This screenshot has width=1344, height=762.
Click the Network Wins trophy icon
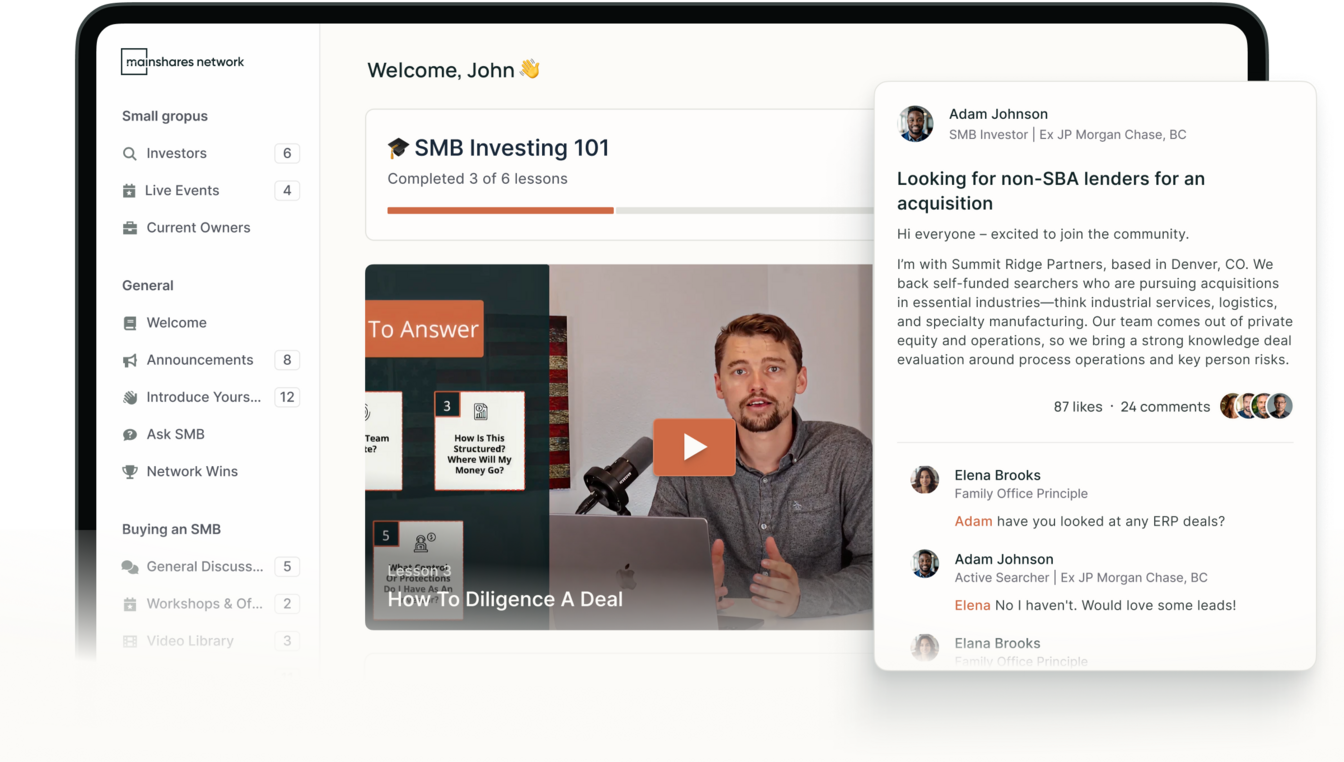coord(129,472)
